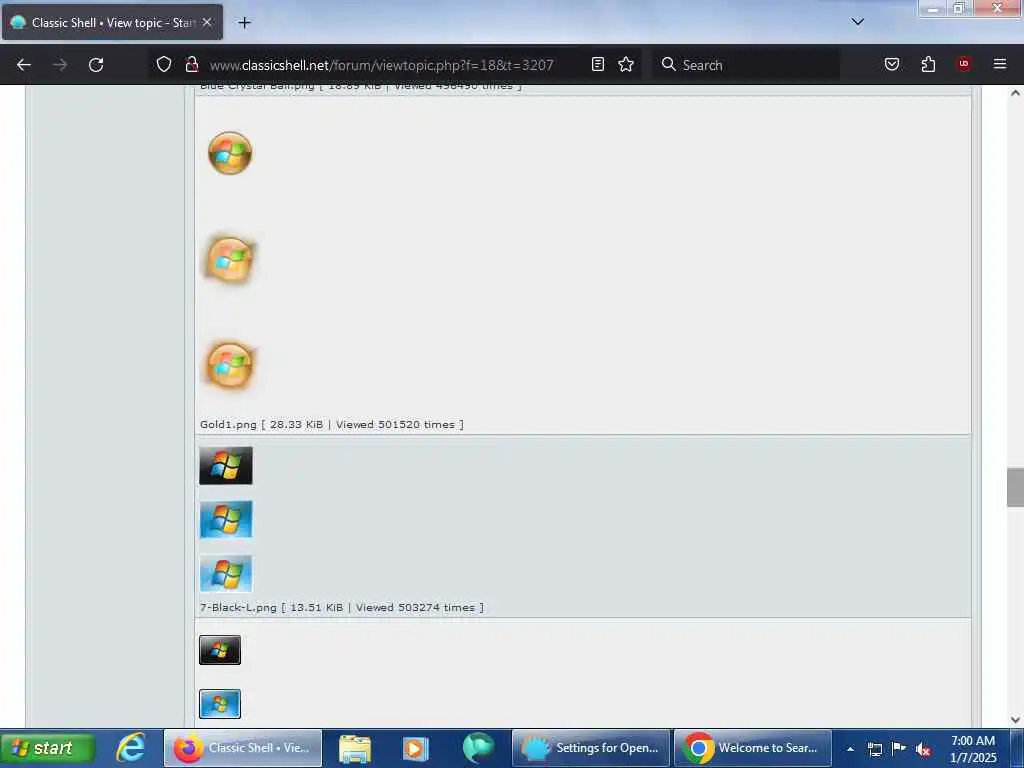
Task: Switch to Settings for Open-Shell window
Action: tap(591, 748)
